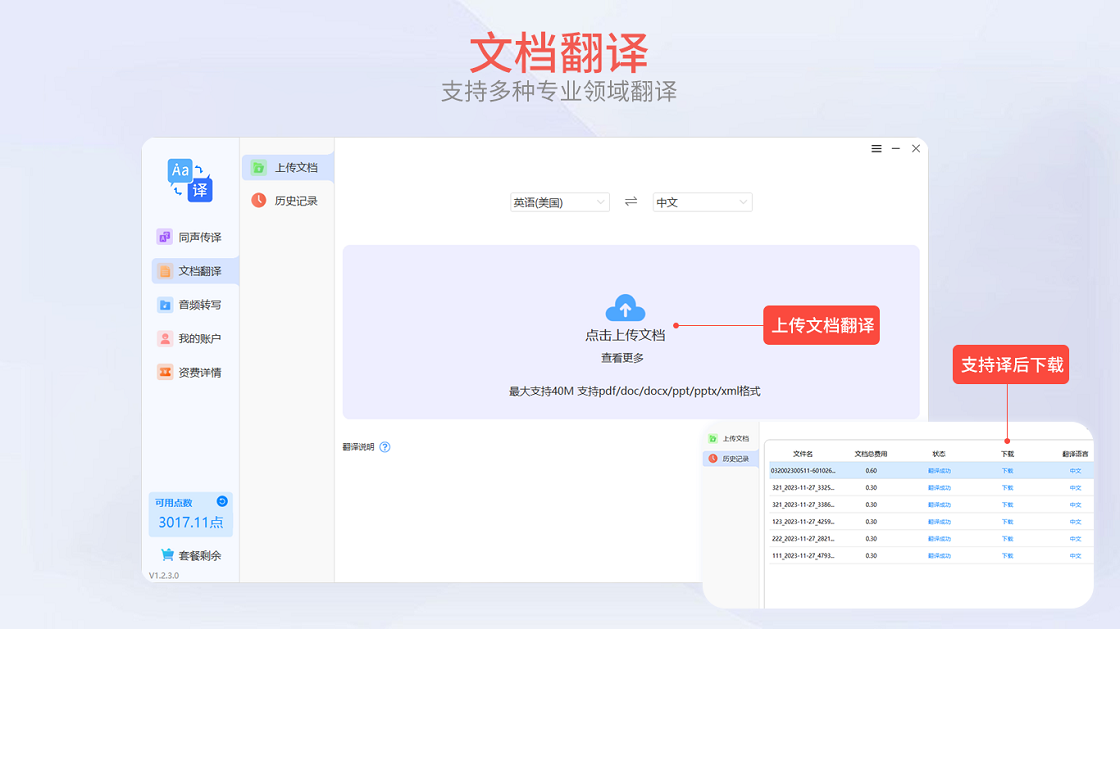Download file 321_2023-11-27_3325 via 下载 link
Viewport: 1120px width, 760px height.
[1007, 488]
